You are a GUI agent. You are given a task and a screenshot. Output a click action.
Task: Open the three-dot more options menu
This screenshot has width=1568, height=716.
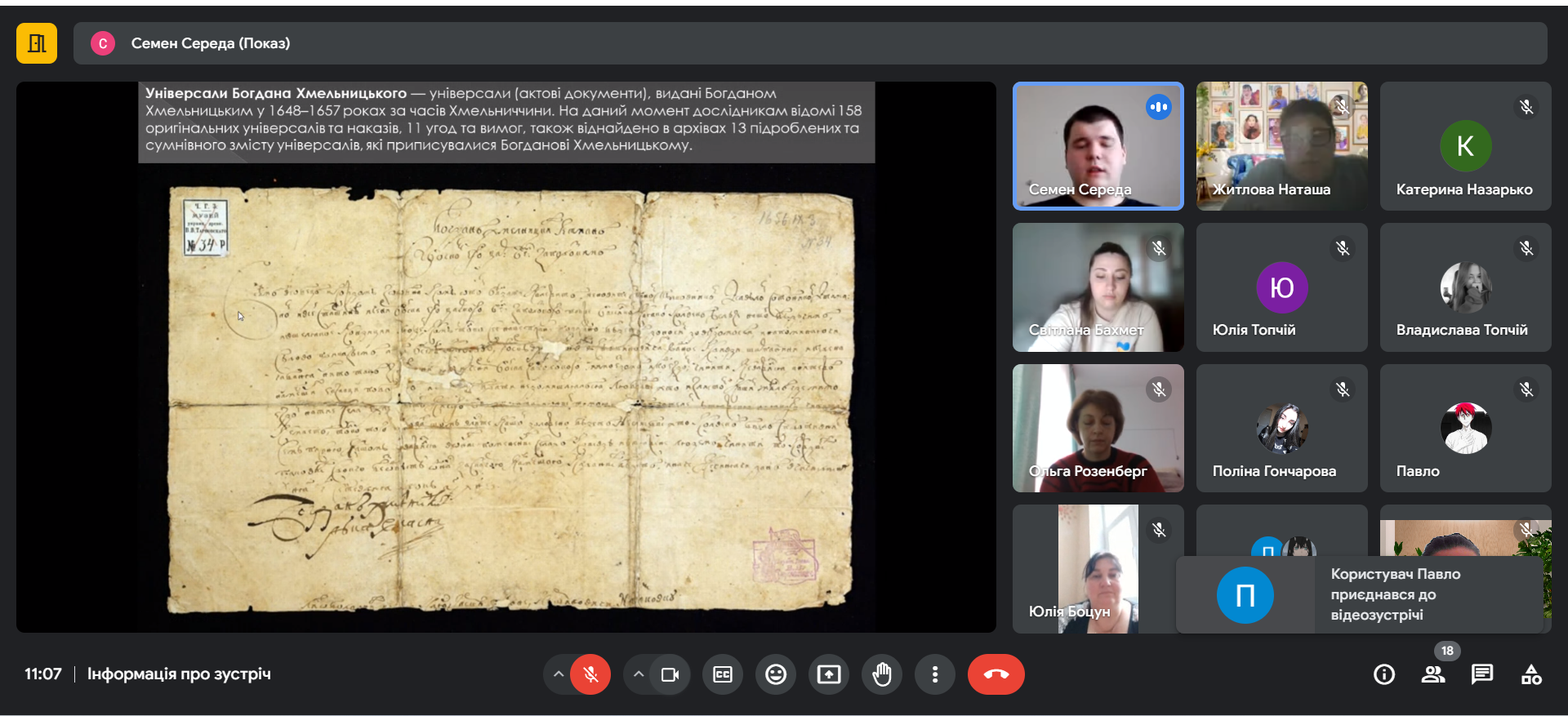pyautogui.click(x=935, y=674)
